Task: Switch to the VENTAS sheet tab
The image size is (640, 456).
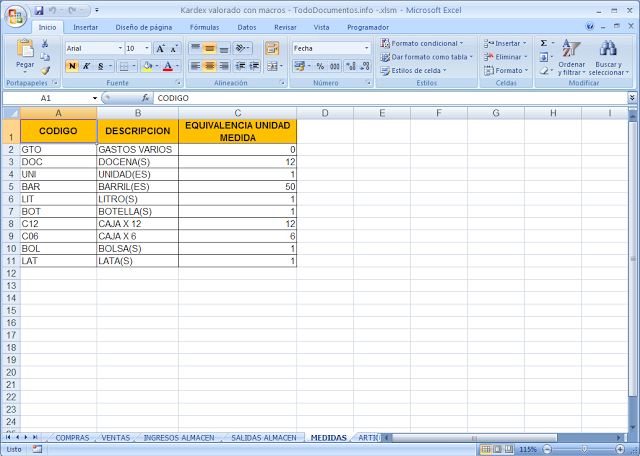Action: tap(116, 438)
